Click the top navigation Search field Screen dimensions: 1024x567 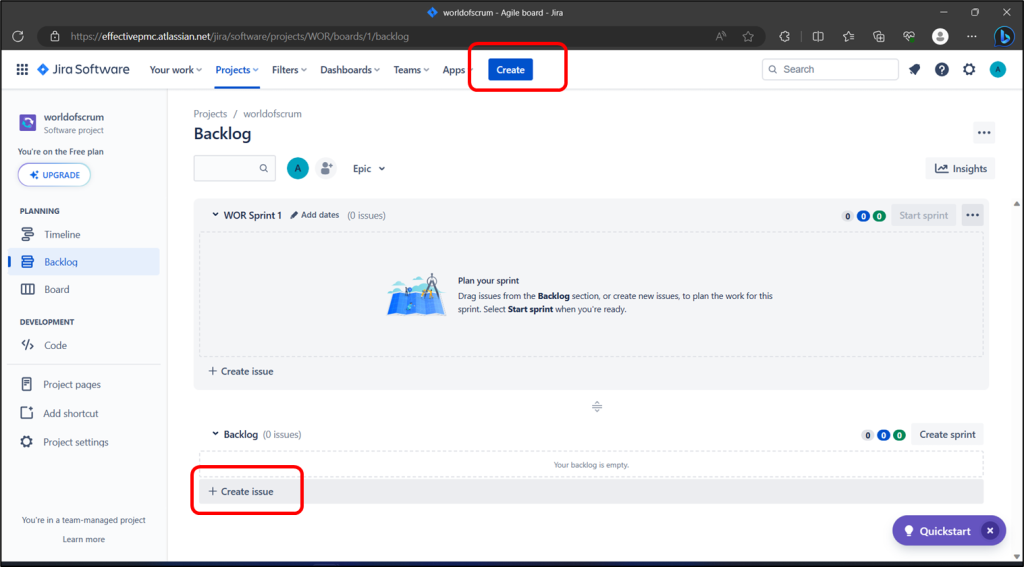click(x=830, y=69)
